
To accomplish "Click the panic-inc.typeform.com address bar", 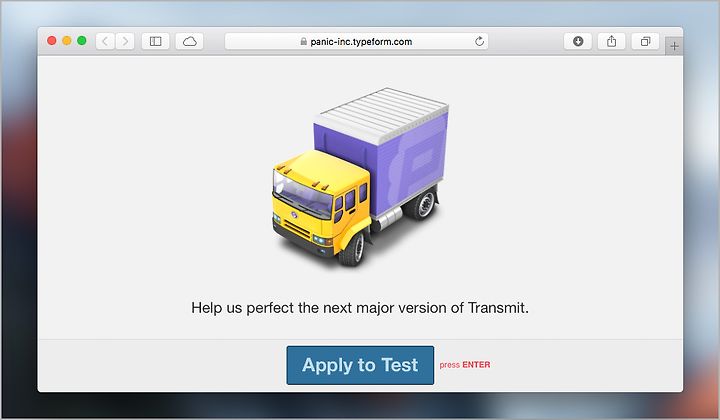I will pos(356,41).
